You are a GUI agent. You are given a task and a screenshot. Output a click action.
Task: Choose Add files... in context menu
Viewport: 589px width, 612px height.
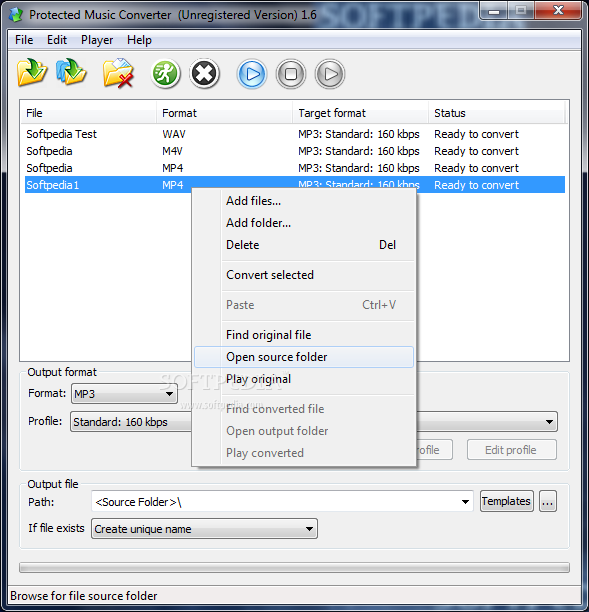[x=304, y=201]
